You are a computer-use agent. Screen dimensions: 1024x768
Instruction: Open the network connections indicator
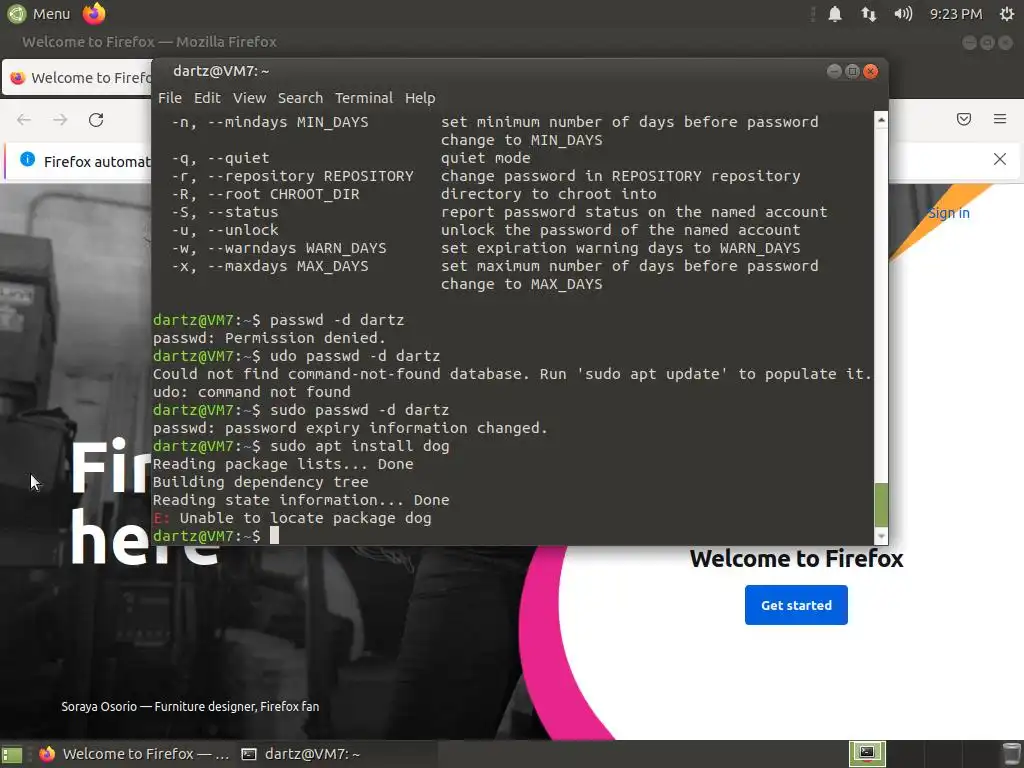click(x=868, y=14)
